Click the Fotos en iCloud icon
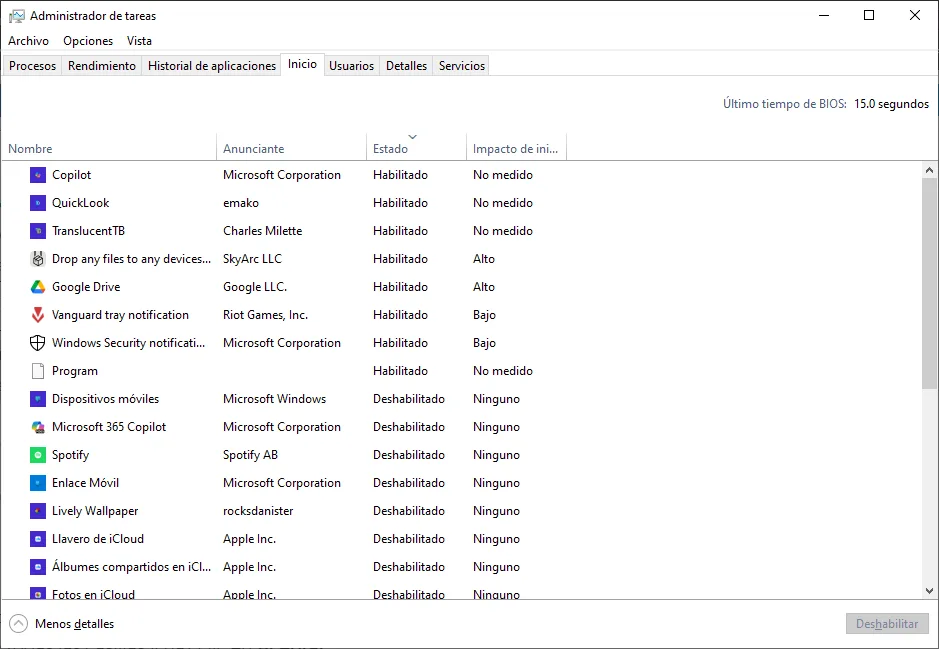Image resolution: width=939 pixels, height=649 pixels. click(x=38, y=594)
